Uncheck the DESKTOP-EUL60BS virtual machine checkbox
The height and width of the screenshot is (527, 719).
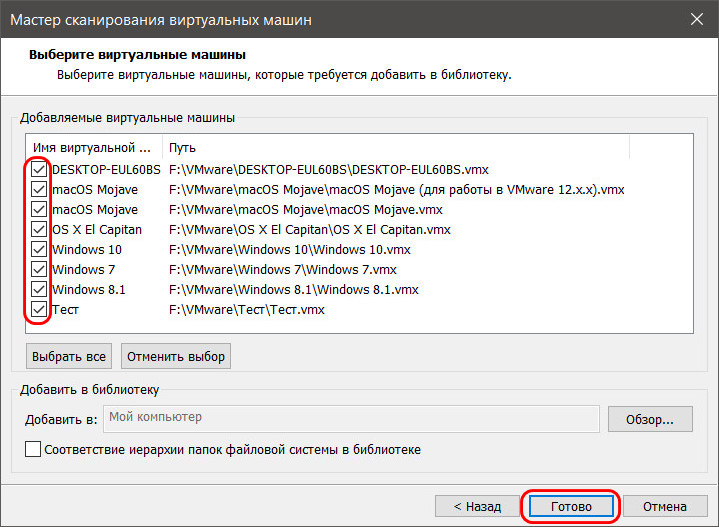coord(39,170)
